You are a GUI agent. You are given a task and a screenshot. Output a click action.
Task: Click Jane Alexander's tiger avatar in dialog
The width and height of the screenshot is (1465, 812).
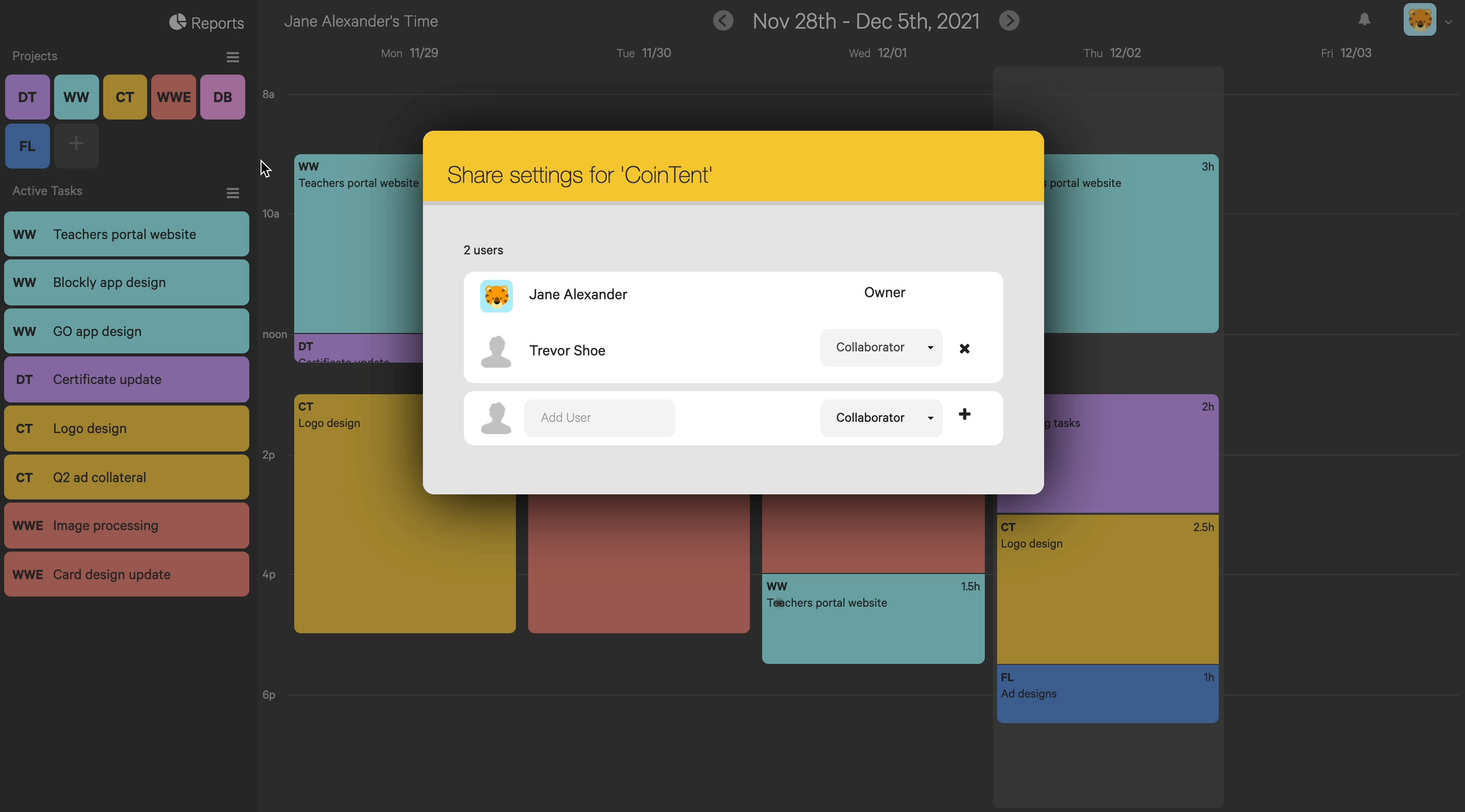(496, 296)
